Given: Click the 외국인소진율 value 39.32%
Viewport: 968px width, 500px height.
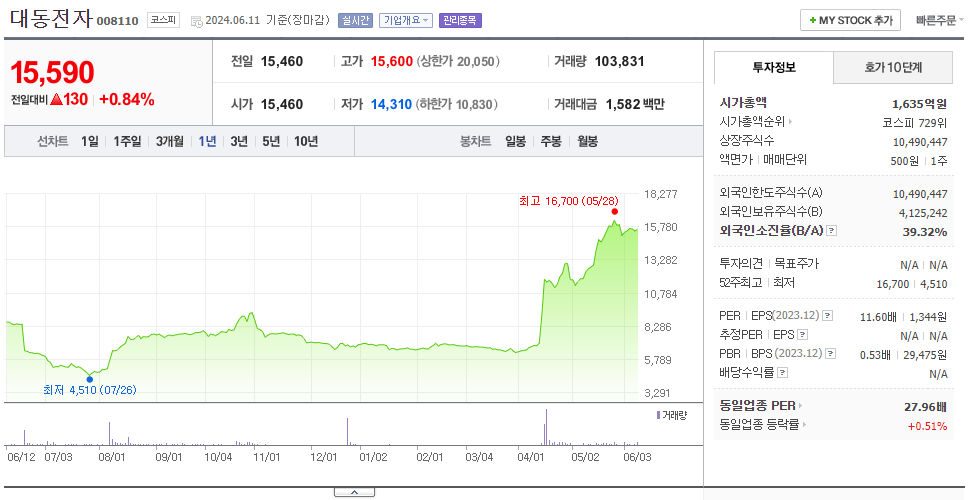Looking at the screenshot, I should (925, 231).
